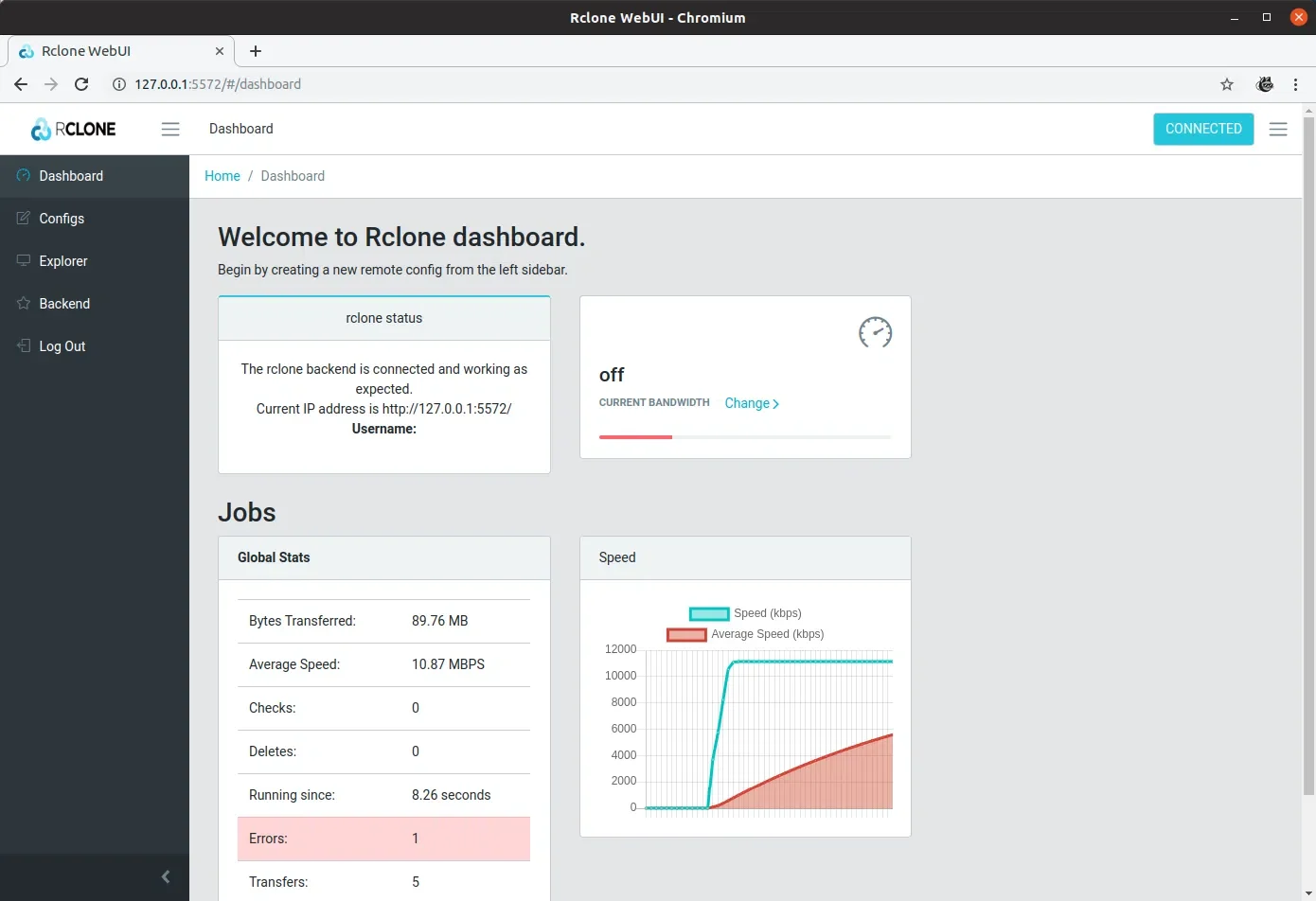1316x901 pixels.
Task: Click the Home breadcrumb link
Action: pyautogui.click(x=222, y=176)
